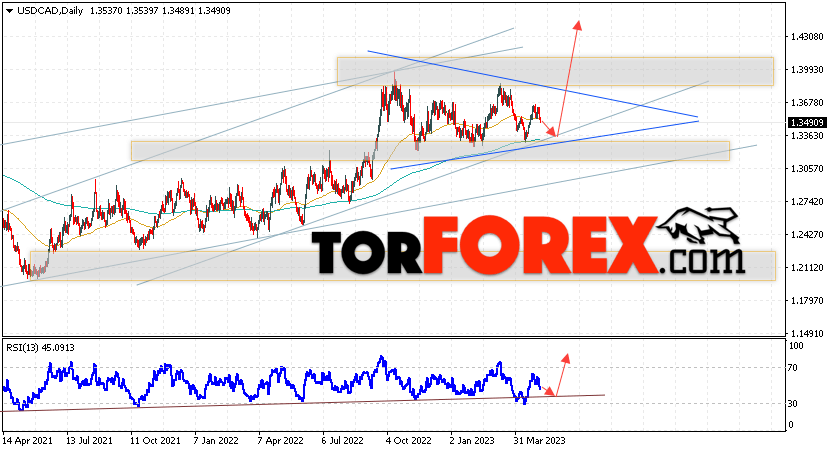Select the lower support zone rectangle near 1.21120
The height and width of the screenshot is (452, 831).
[x=403, y=266]
